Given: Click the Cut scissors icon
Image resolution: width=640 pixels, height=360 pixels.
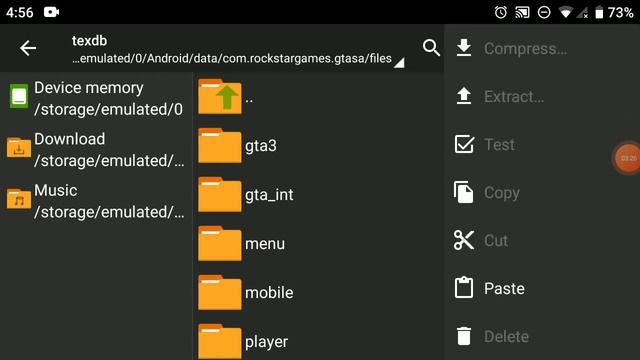Looking at the screenshot, I should point(464,240).
